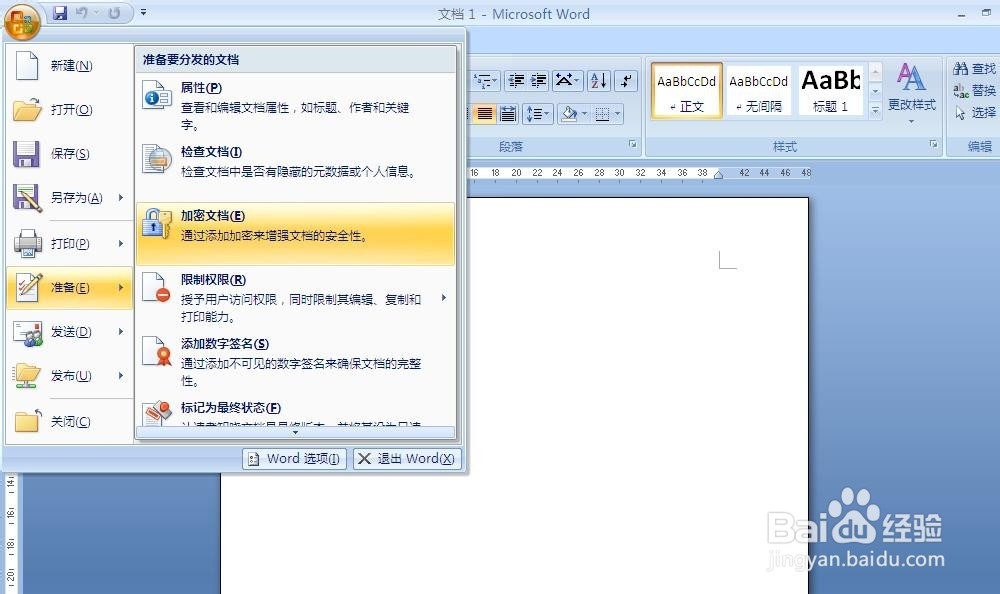The image size is (1000, 594).
Task: Apply the 正文 style
Action: click(x=687, y=91)
